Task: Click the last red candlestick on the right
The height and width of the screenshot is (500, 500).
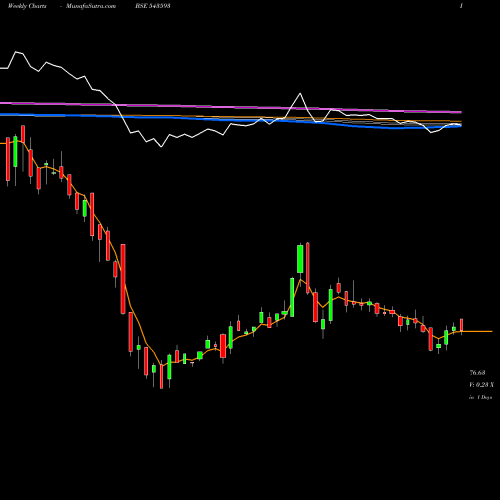Action: click(462, 326)
